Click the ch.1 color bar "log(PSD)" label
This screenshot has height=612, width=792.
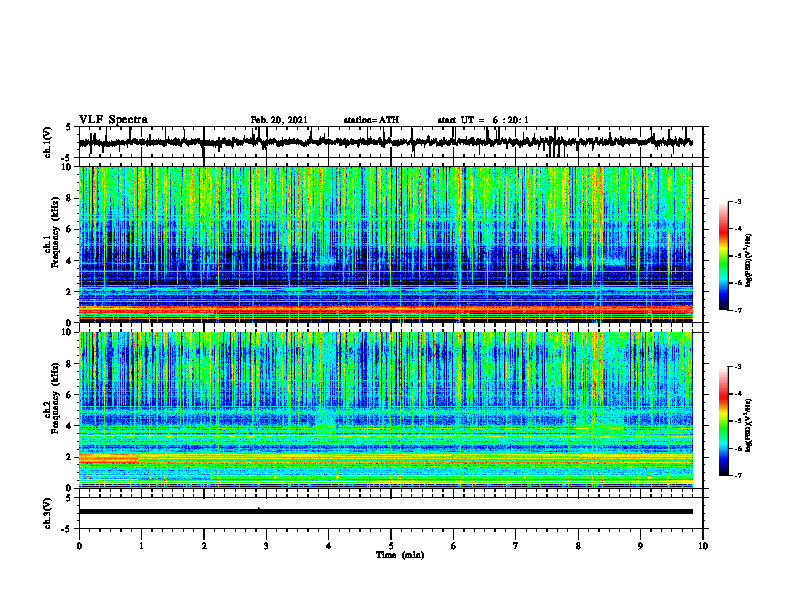click(x=749, y=260)
